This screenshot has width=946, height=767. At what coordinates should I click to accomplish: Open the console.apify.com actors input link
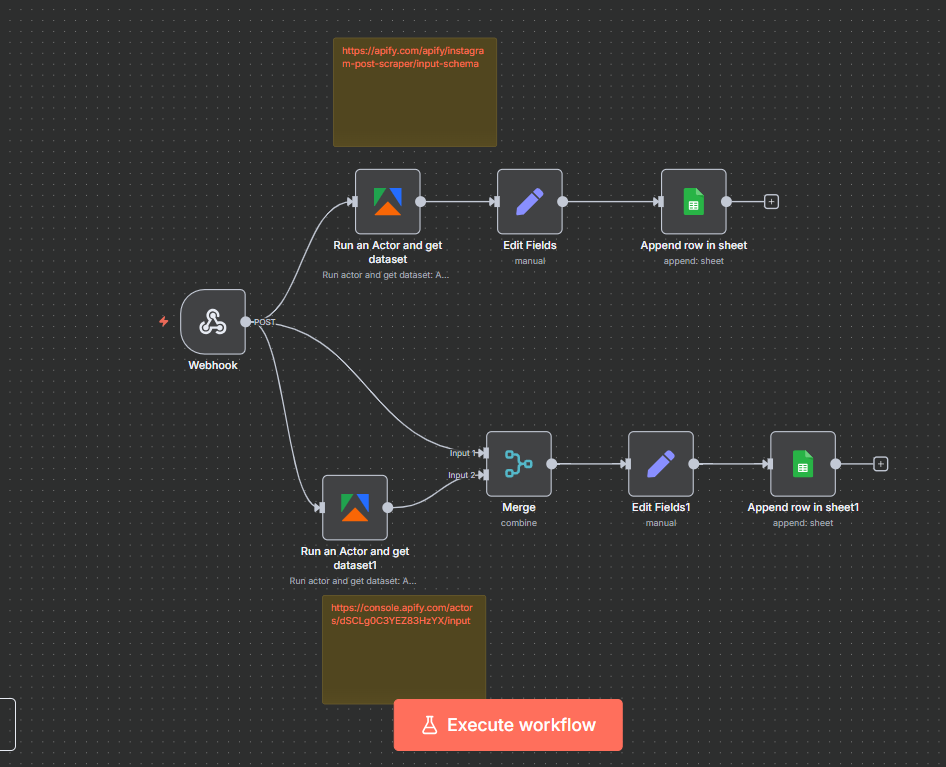click(400, 614)
